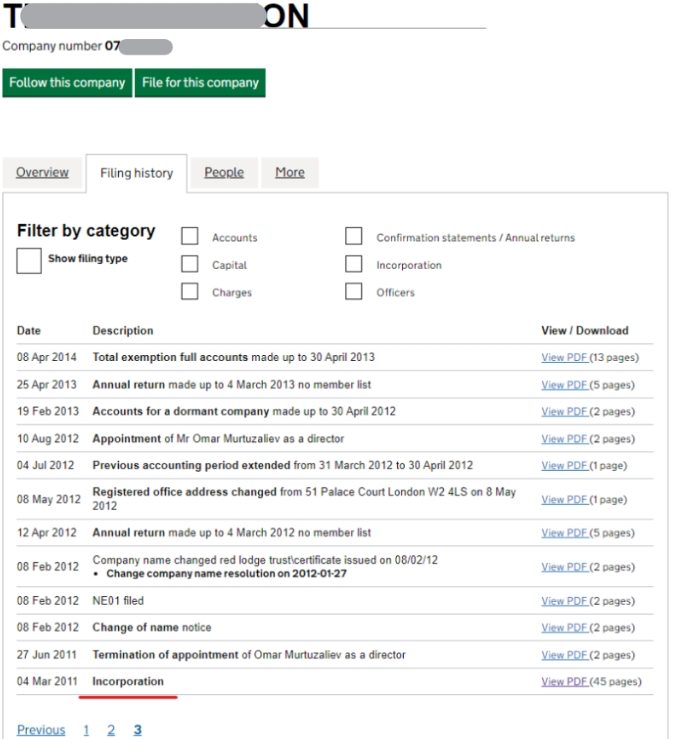
Task: View PDF for Change of name notice
Action: (x=565, y=628)
